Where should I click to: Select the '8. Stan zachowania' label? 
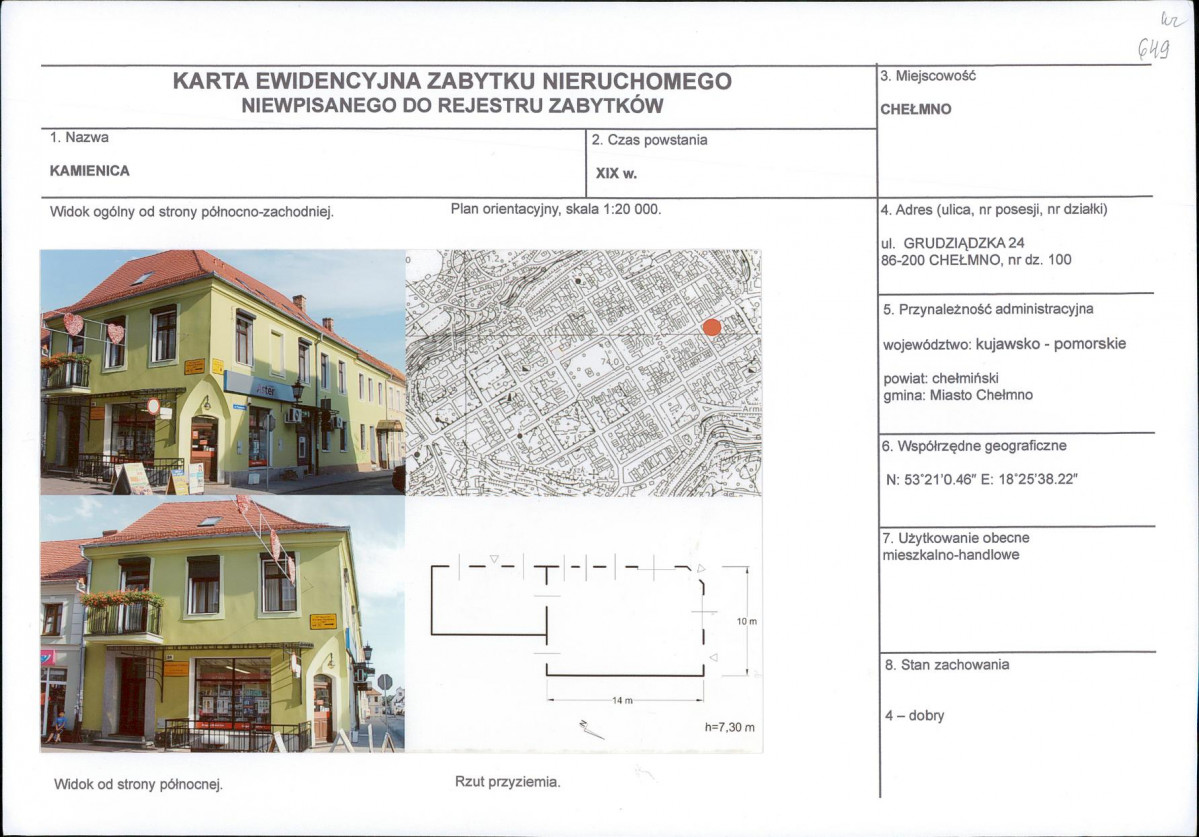(947, 665)
